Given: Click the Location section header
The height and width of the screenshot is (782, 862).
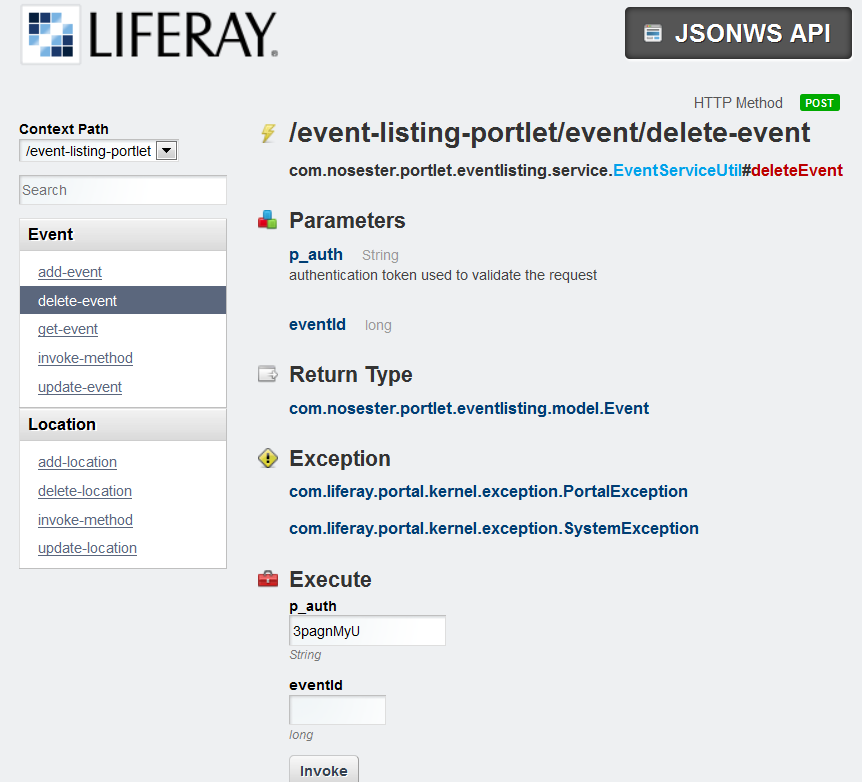Looking at the screenshot, I should 123,425.
